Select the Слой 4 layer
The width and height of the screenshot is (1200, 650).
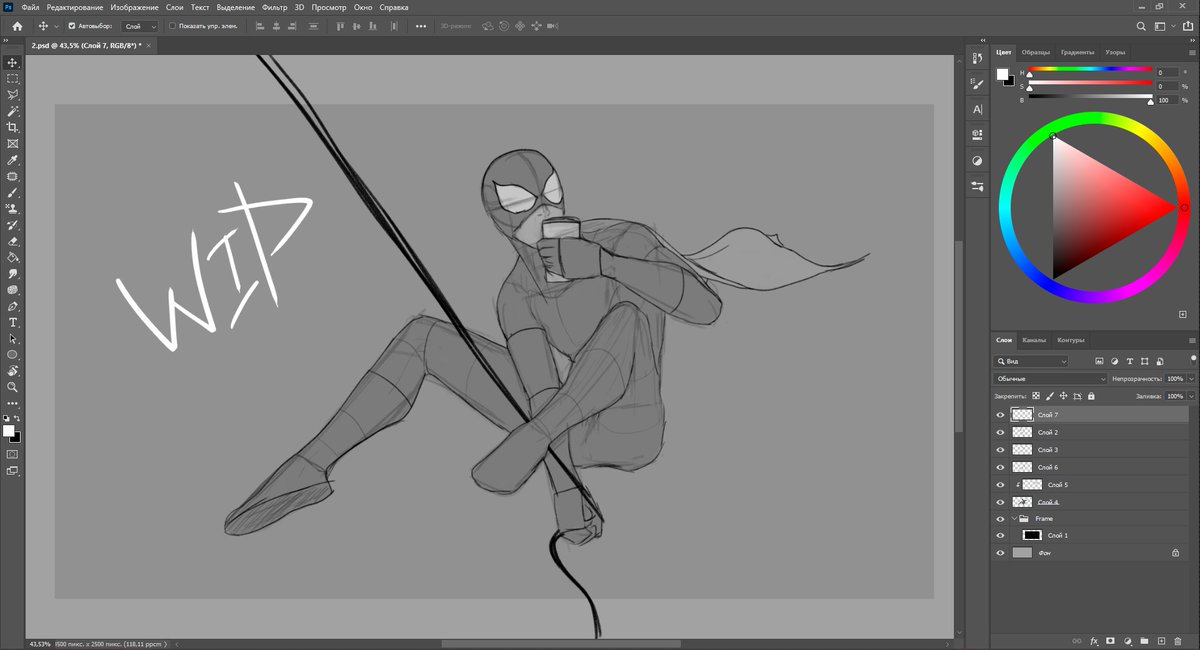point(1060,501)
